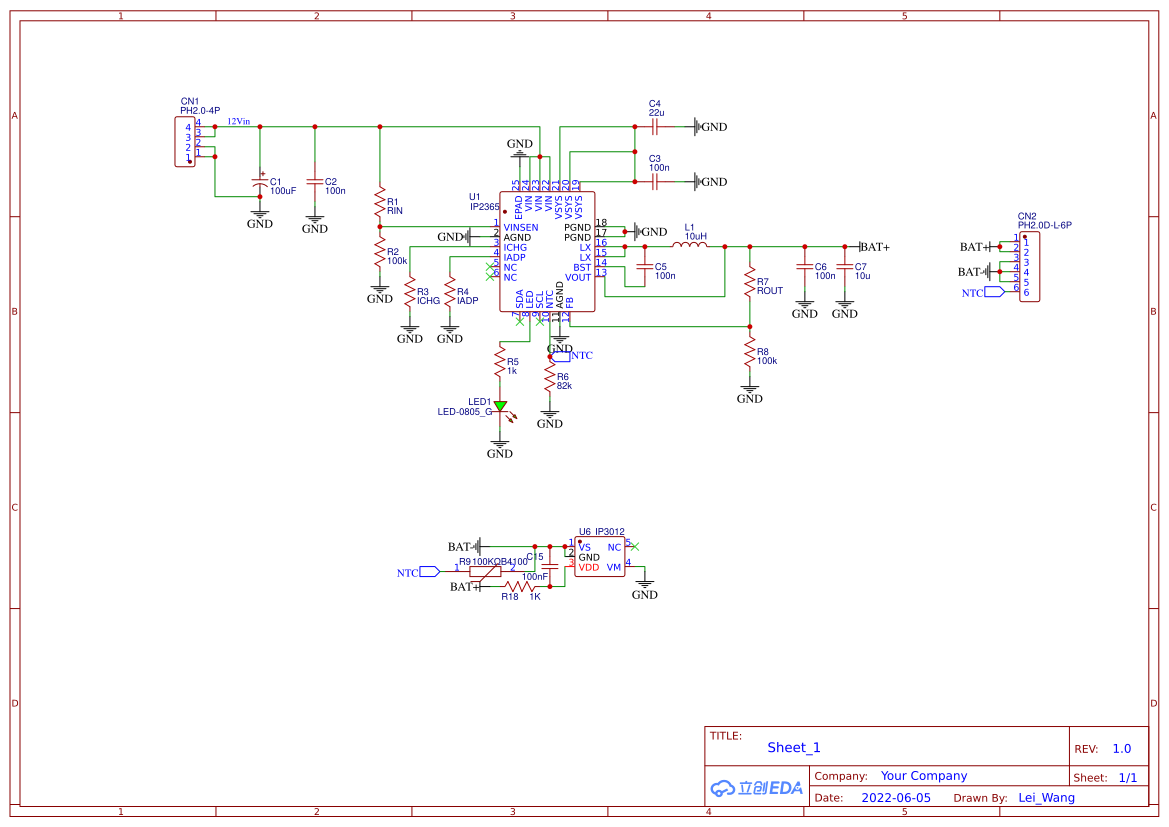This screenshot has width=1169, height=827.
Task: Select the NTC net port beside CN2
Action: pyautogui.click(x=994, y=292)
